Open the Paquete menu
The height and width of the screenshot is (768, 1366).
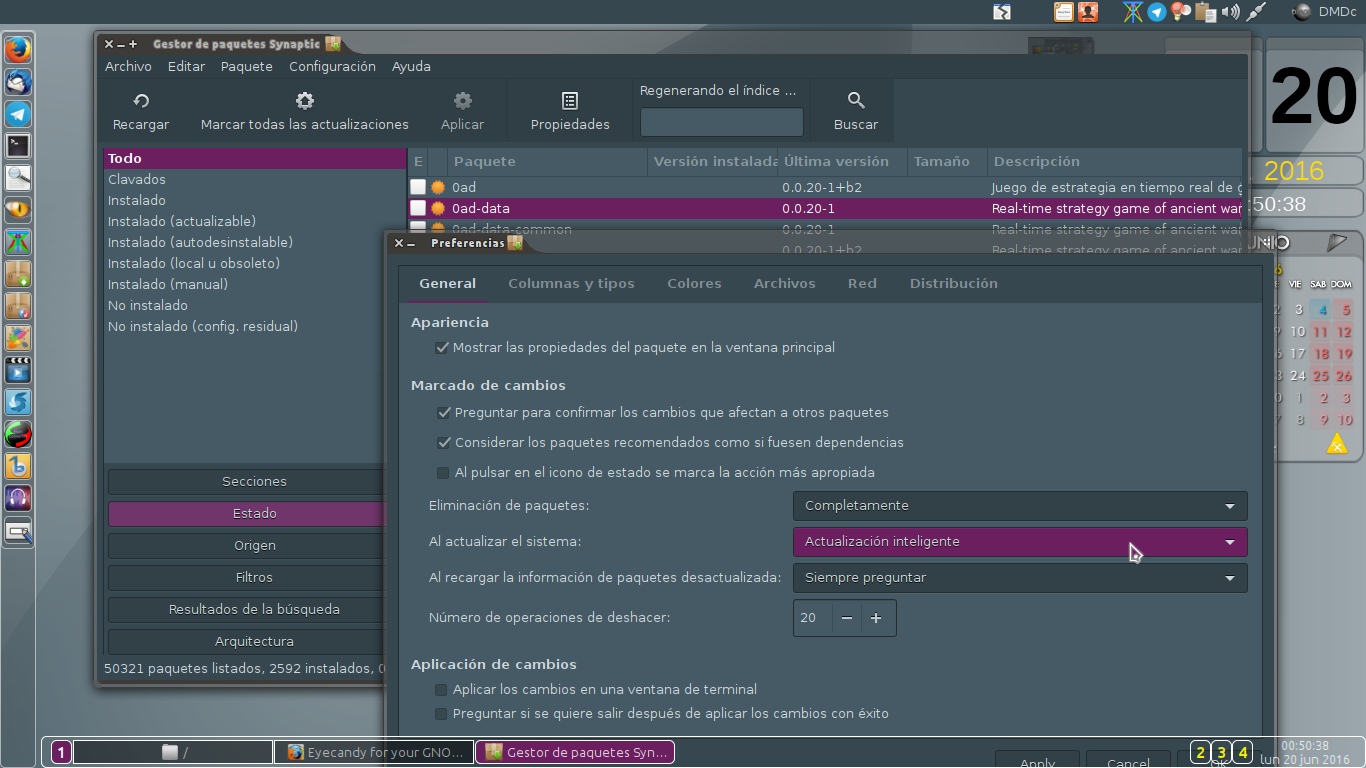[x=247, y=67]
